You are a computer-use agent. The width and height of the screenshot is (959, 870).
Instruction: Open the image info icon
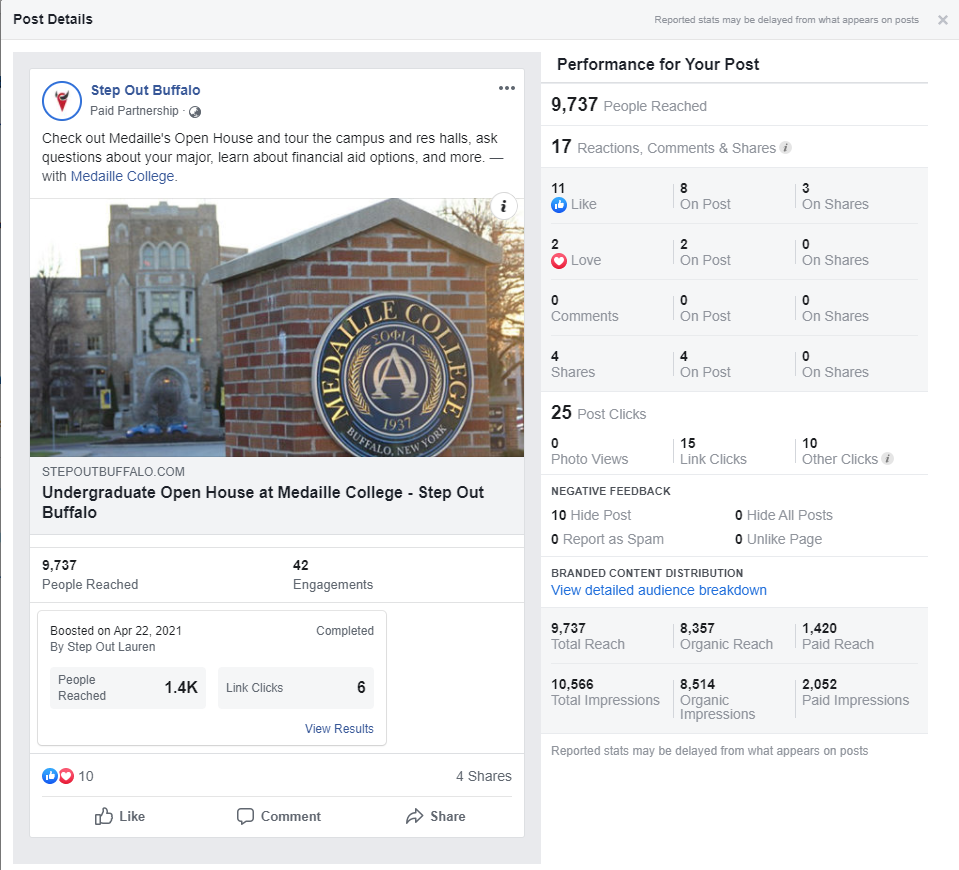503,206
